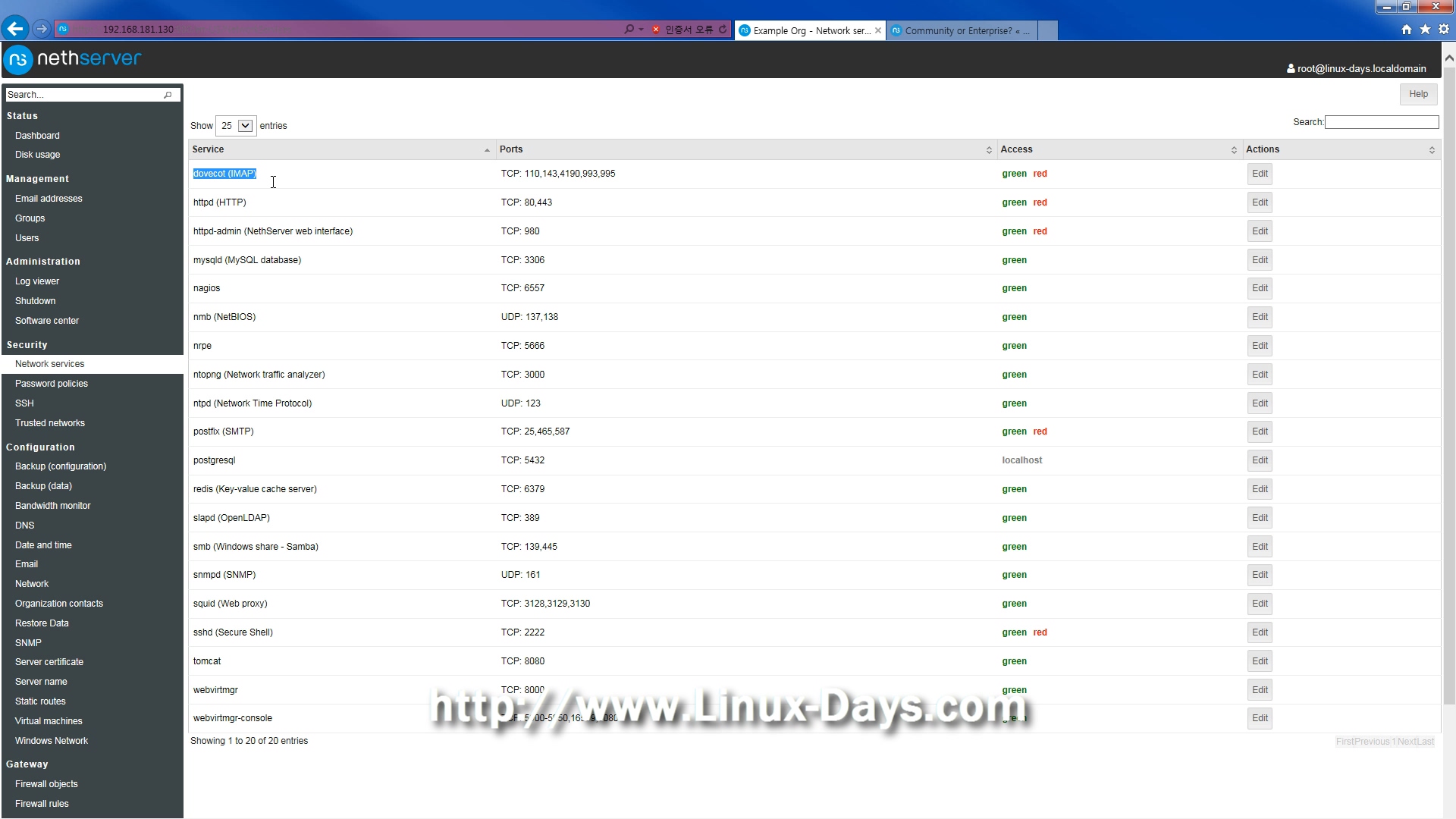Open Groups management page
The image size is (1456, 819).
coord(30,218)
